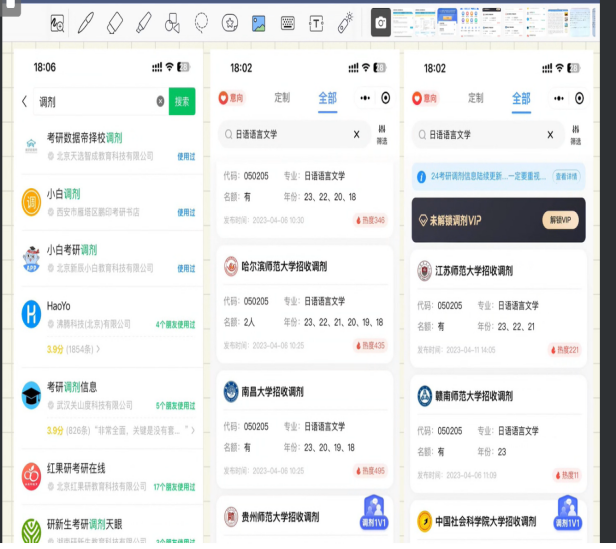Open 考研数据帝择校调剂 mini program result
Screen dimensions: 616x549
[85, 138]
